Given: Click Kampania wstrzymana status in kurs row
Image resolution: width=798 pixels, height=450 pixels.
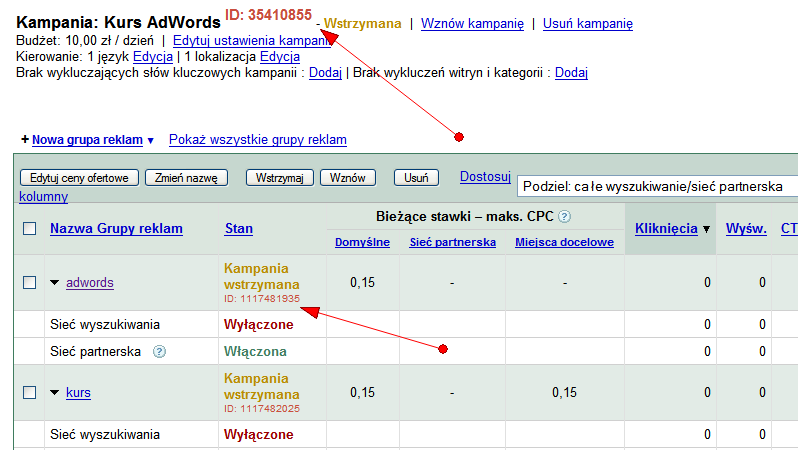Looking at the screenshot, I should coord(262,386).
